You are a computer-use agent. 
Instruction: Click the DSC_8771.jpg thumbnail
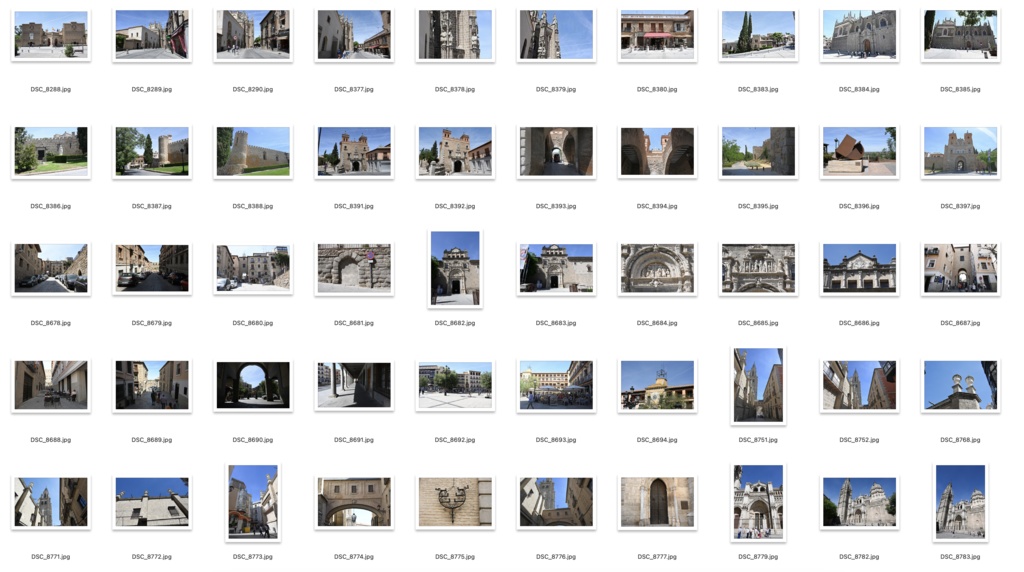(x=51, y=502)
